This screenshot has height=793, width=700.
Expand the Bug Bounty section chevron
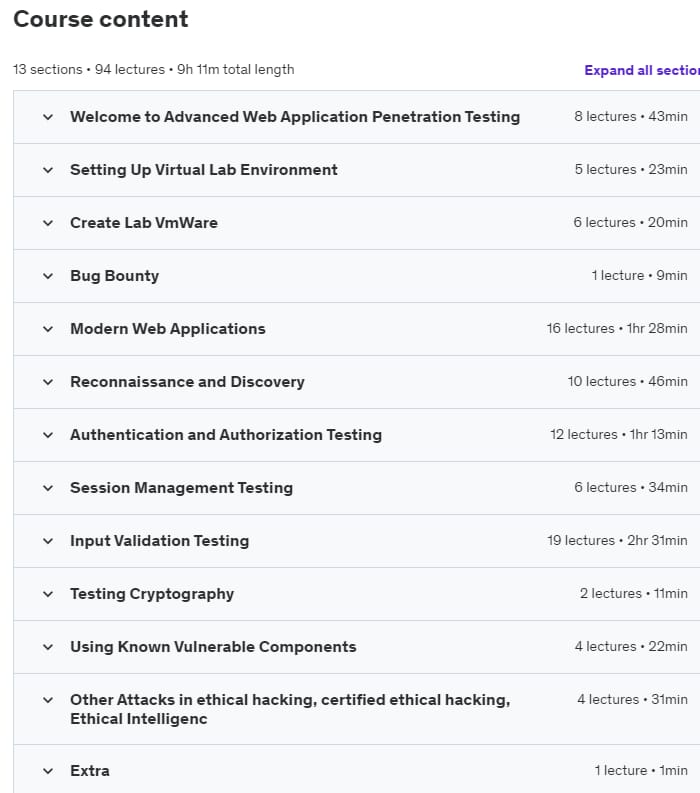point(48,277)
